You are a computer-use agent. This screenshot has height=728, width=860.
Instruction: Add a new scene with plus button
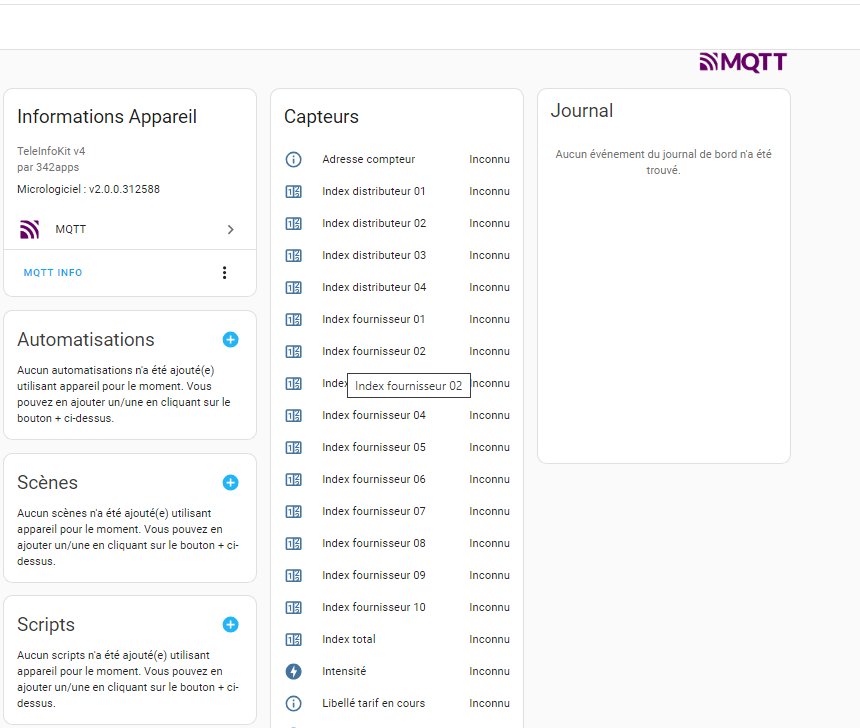[x=230, y=483]
